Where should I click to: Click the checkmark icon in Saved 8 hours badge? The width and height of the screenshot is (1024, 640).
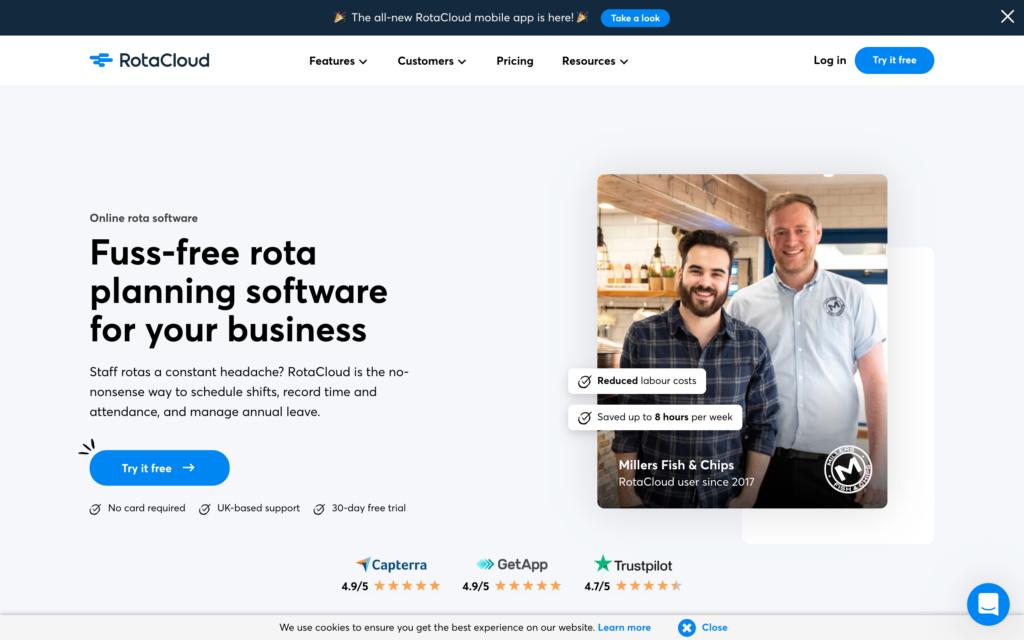pos(584,417)
